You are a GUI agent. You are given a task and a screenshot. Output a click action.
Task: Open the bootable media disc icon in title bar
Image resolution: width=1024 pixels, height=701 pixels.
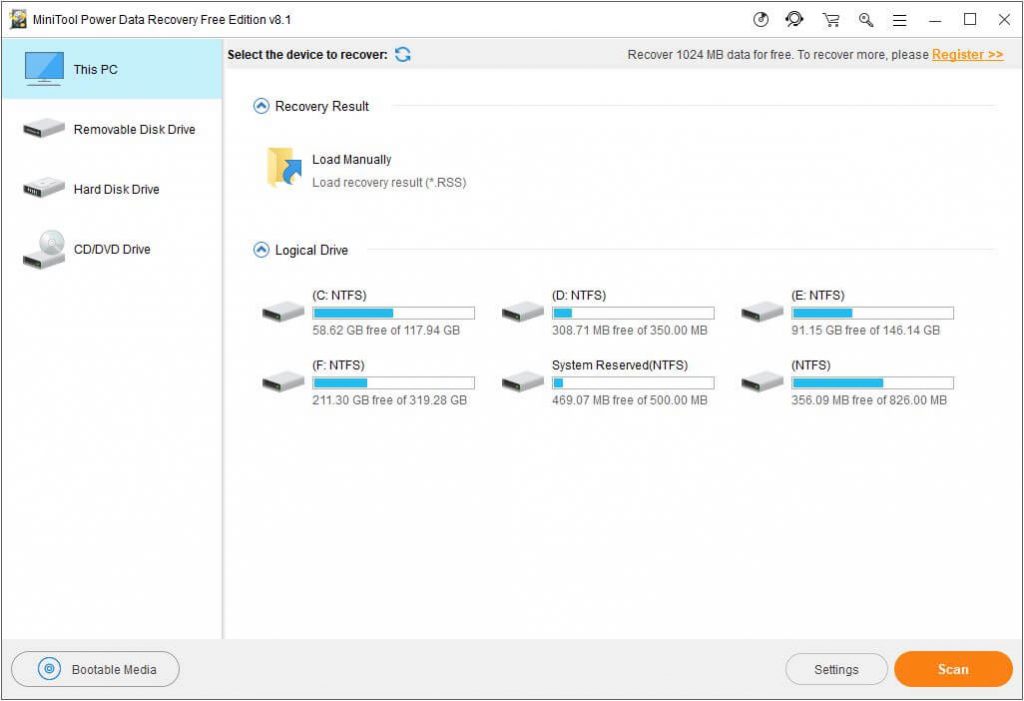click(761, 20)
